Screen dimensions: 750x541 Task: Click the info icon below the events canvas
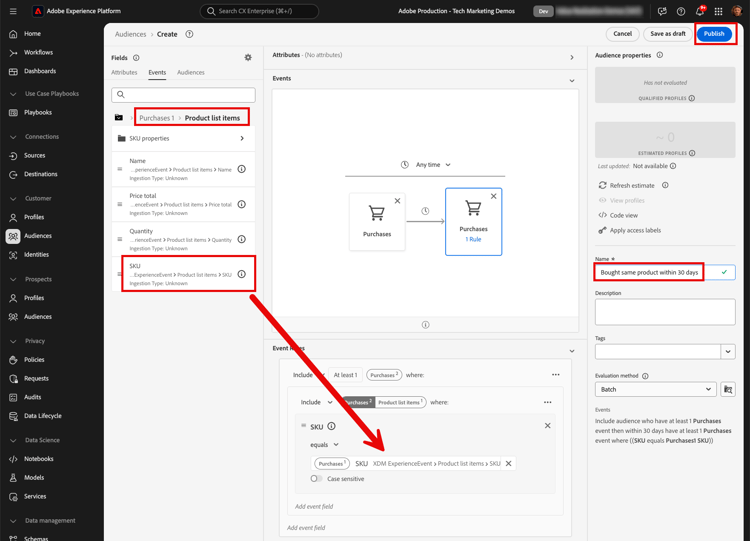point(425,325)
